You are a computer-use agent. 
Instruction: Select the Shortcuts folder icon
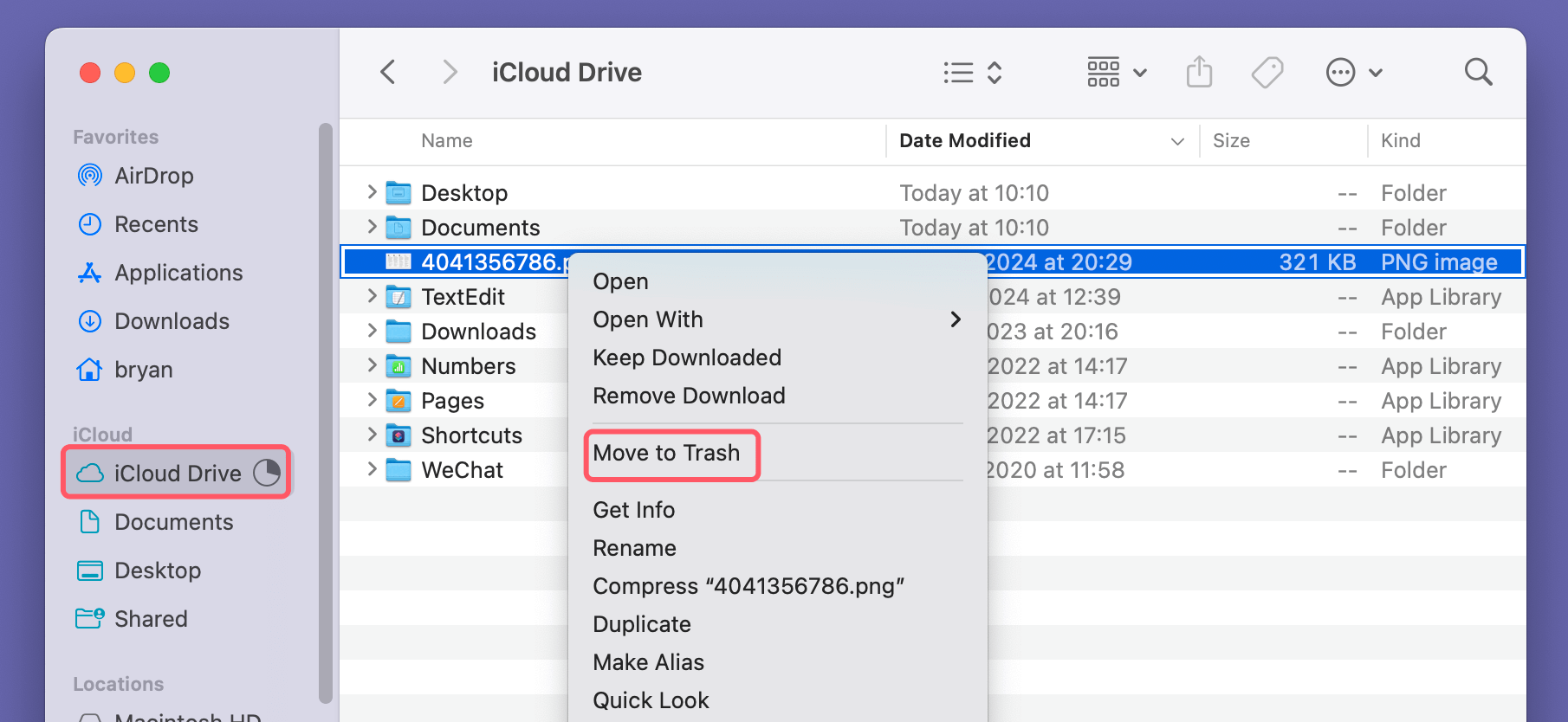[398, 435]
